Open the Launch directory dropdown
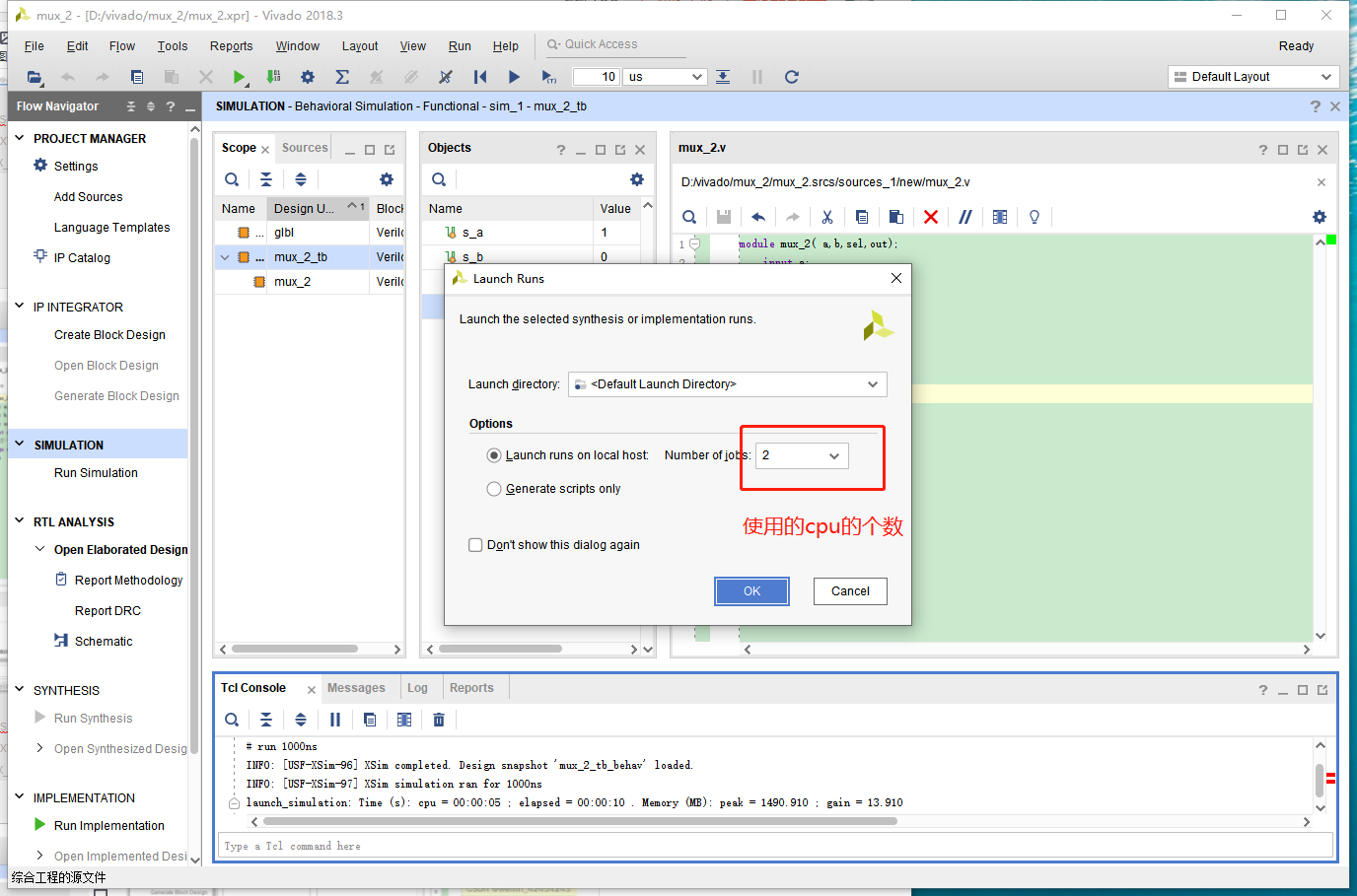The height and width of the screenshot is (896, 1357). [728, 384]
